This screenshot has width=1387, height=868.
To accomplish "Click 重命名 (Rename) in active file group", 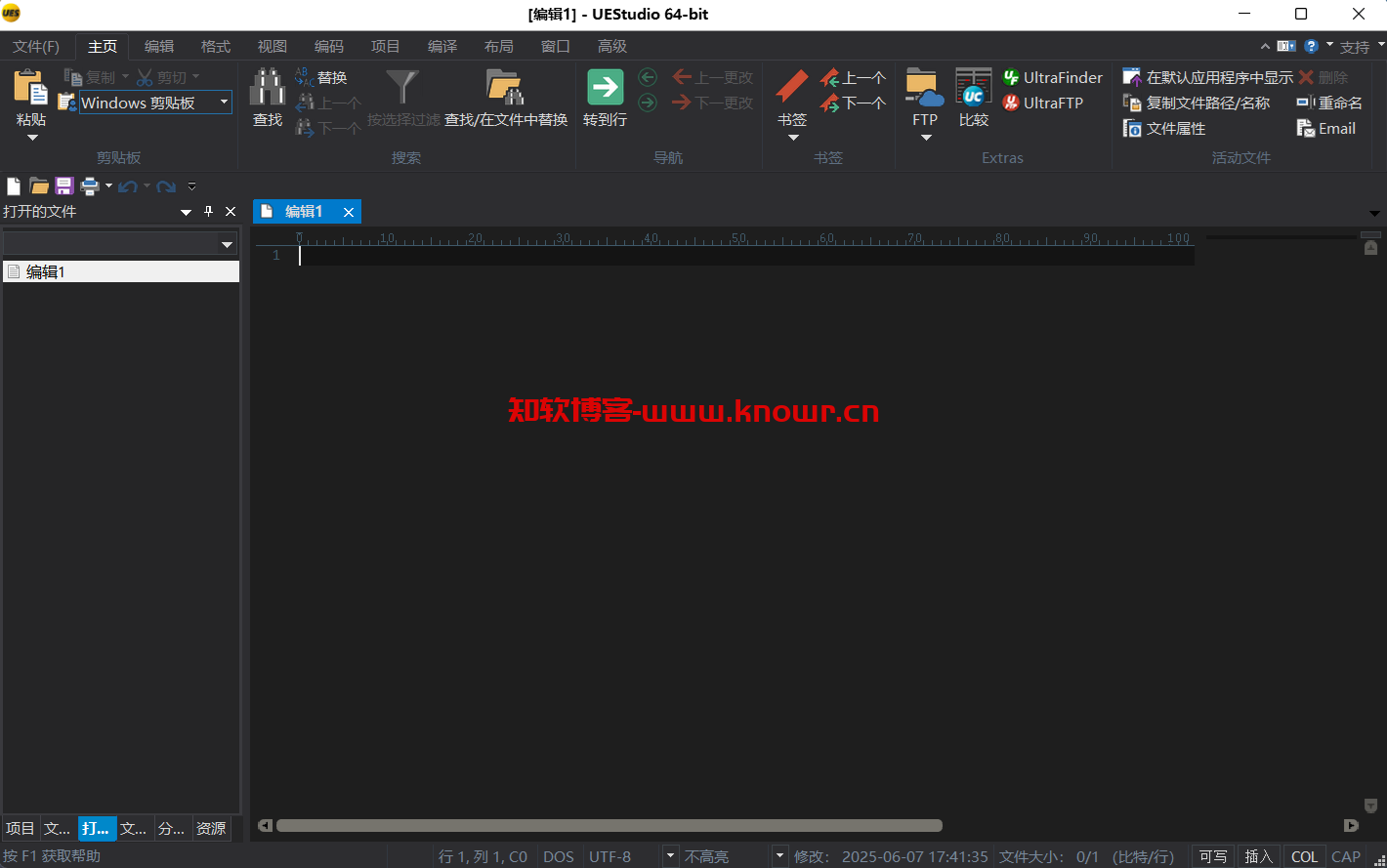I will coord(1329,103).
